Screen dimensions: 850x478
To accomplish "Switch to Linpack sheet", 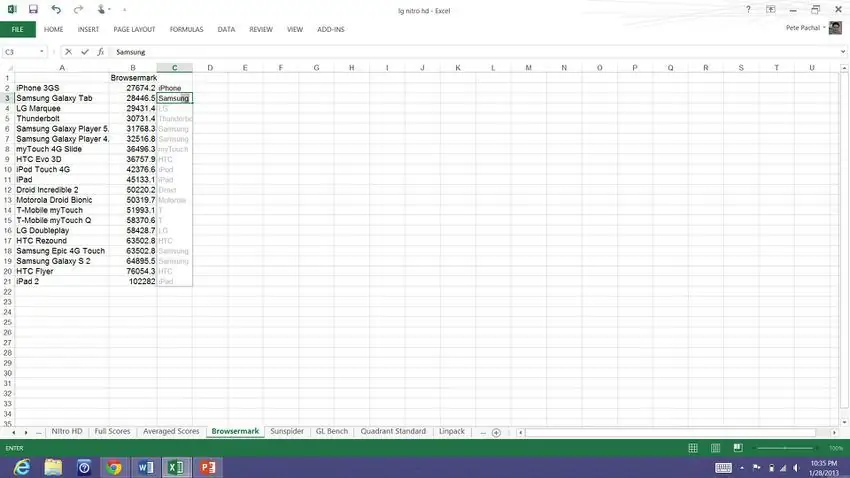I will click(x=452, y=431).
